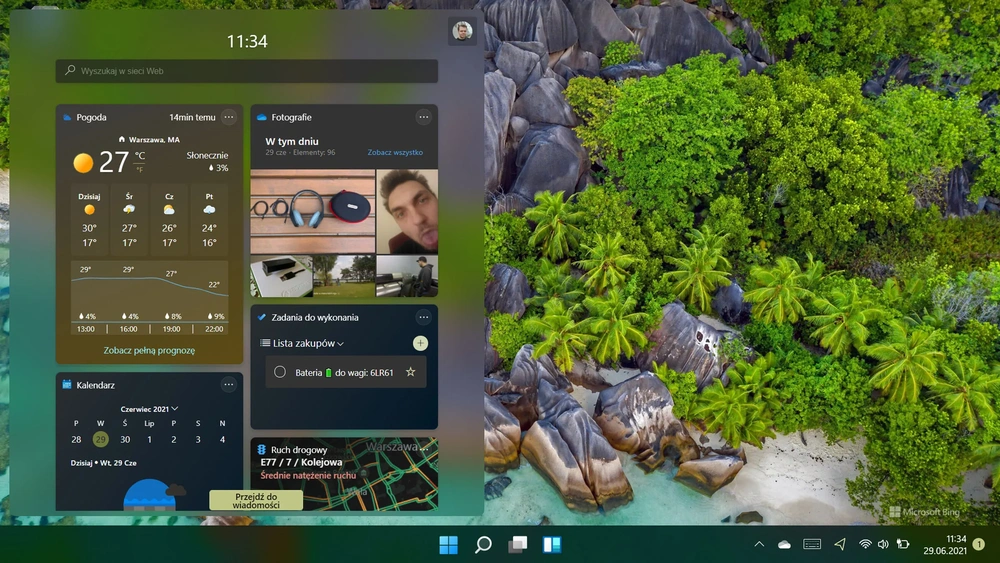Switch temperature unit to °F

(x=139, y=169)
